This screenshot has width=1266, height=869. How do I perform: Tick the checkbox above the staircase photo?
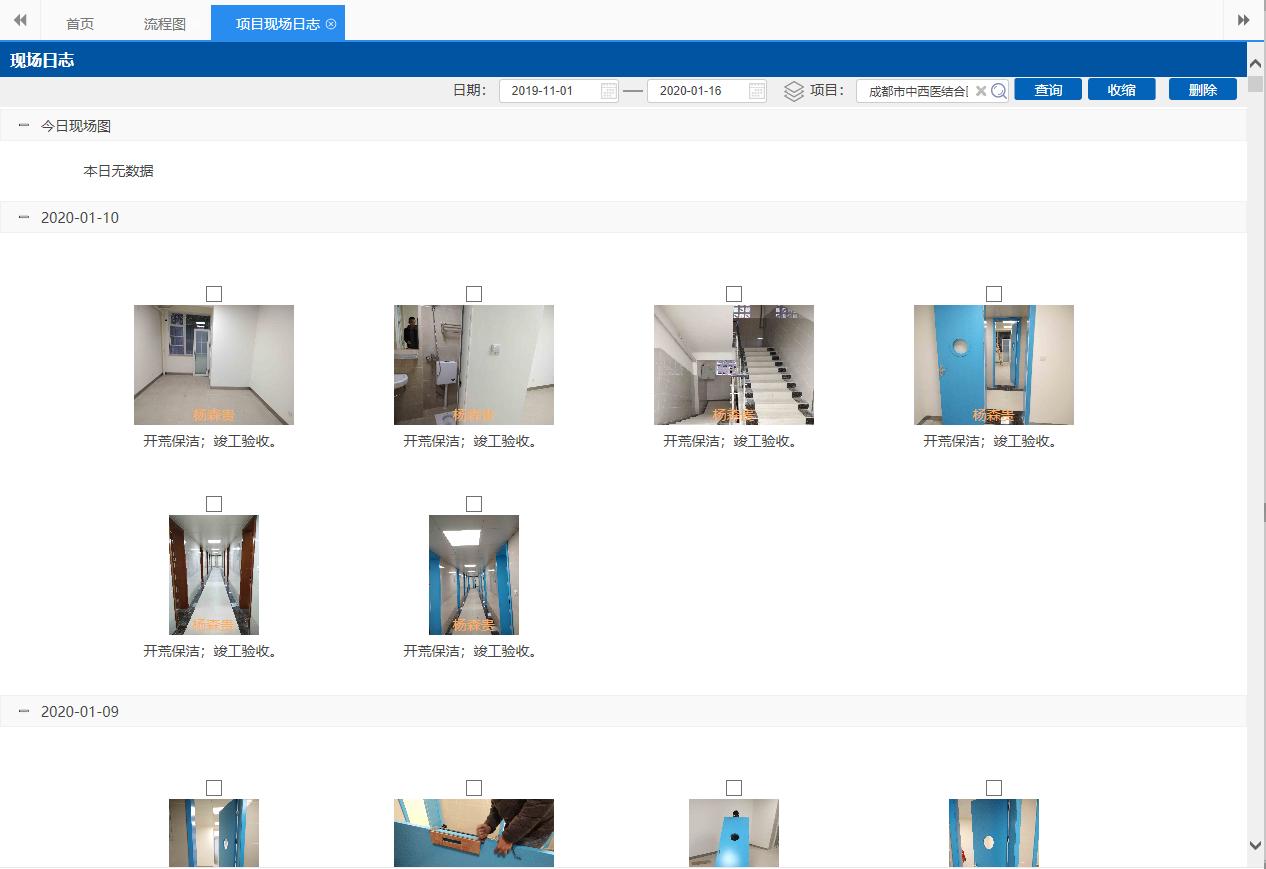click(734, 294)
